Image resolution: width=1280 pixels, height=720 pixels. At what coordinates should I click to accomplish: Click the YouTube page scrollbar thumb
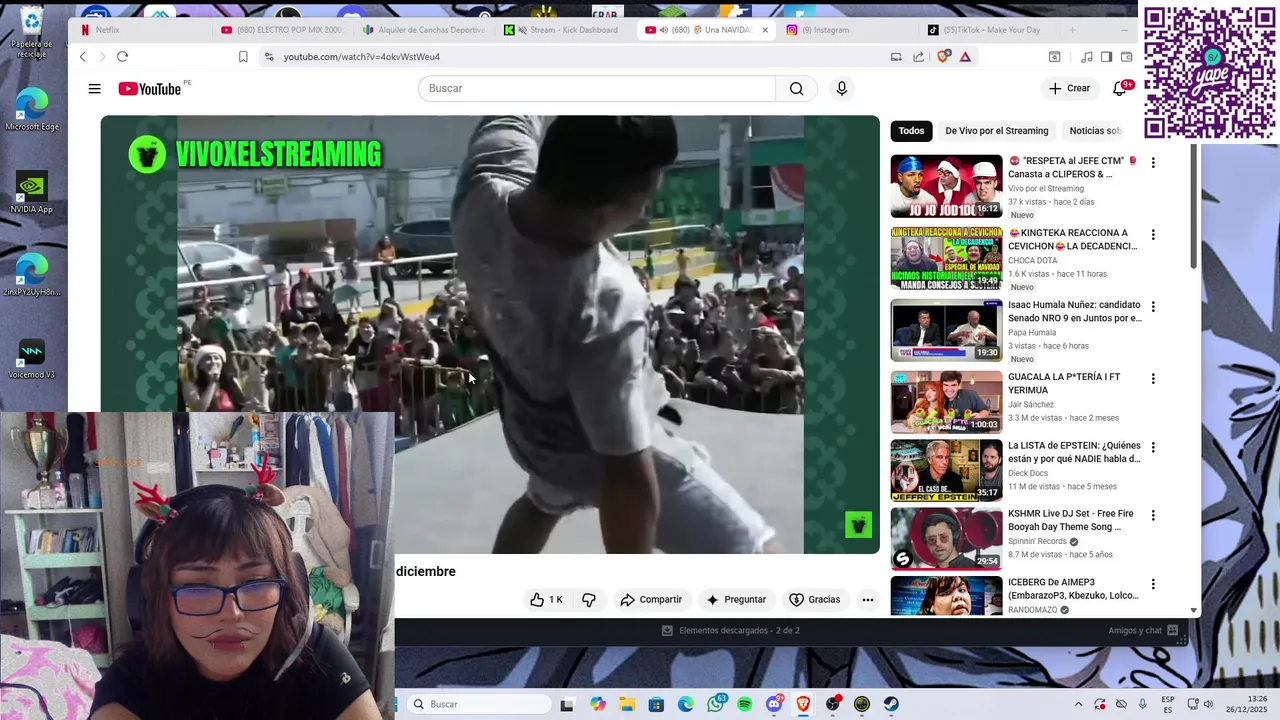(1193, 205)
